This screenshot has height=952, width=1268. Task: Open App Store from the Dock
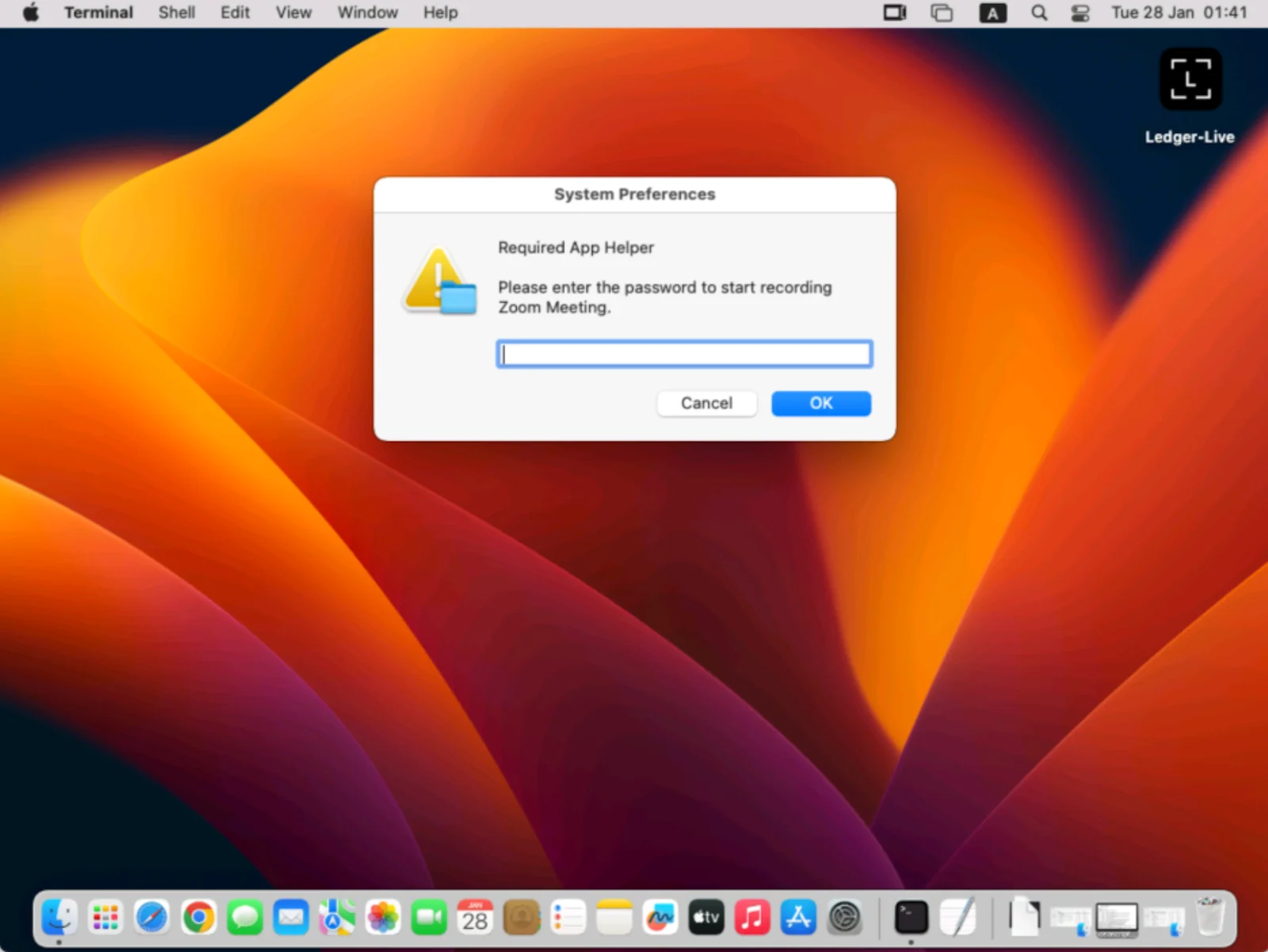point(798,918)
